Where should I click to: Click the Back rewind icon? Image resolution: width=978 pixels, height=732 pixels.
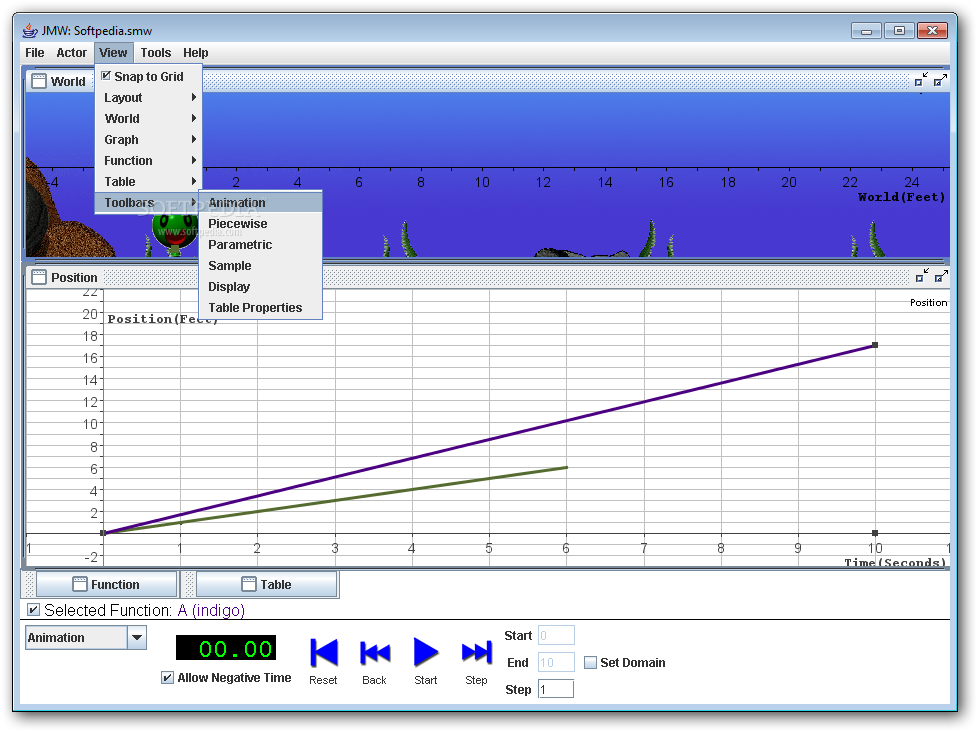375,653
